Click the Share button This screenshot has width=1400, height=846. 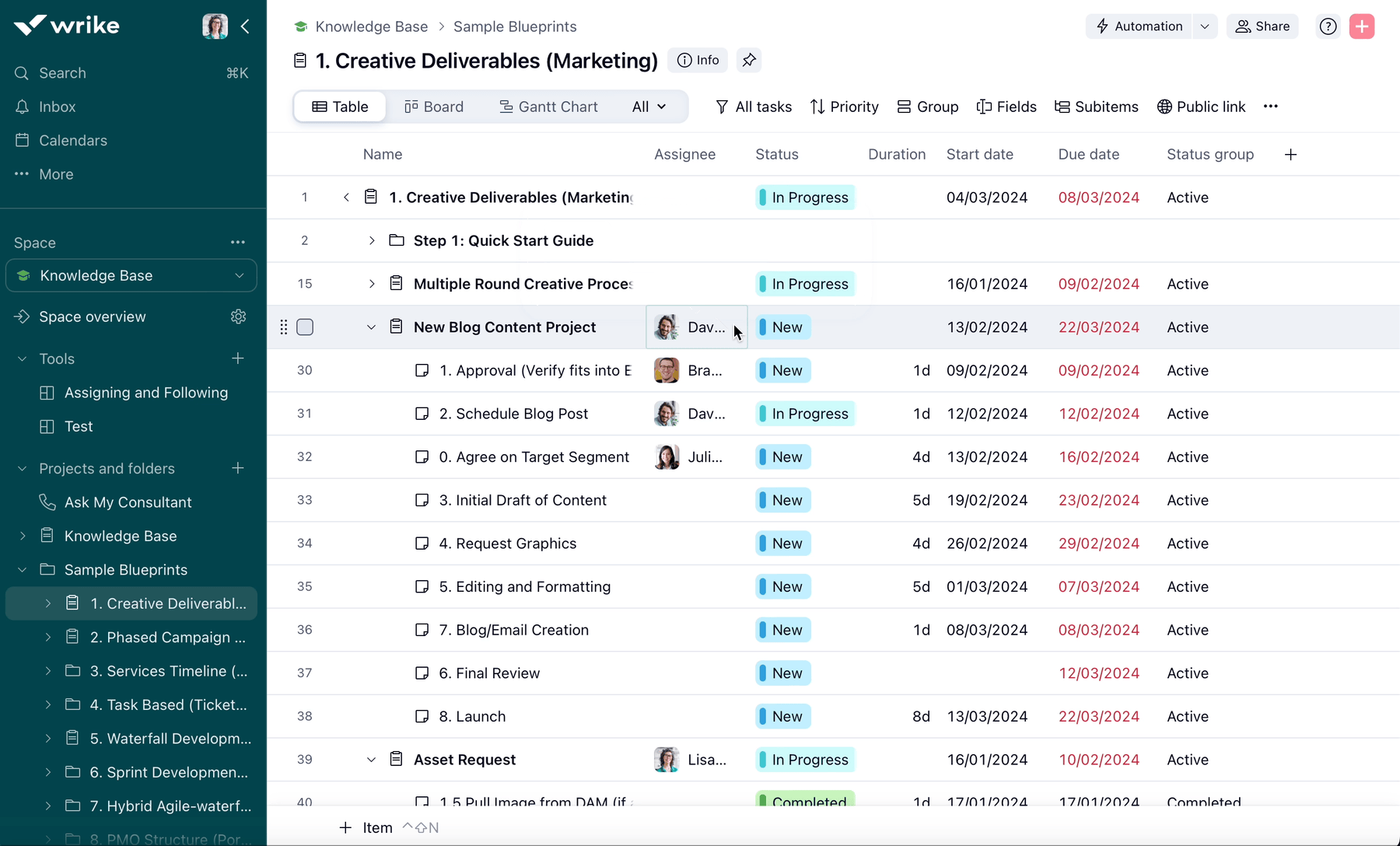(1262, 26)
